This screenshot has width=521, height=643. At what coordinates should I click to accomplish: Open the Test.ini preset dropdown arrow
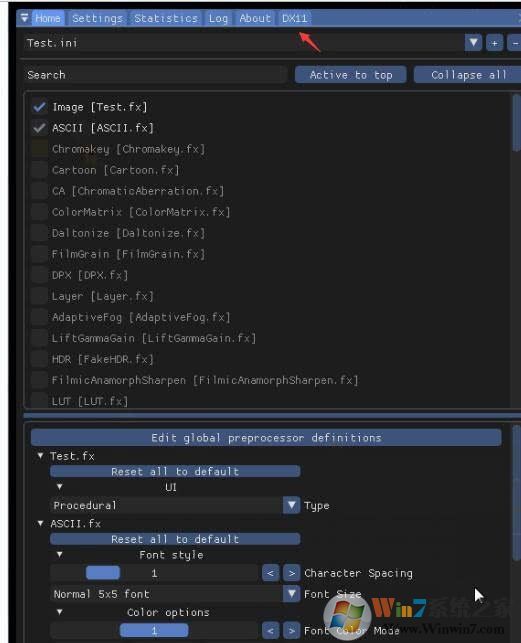(473, 43)
